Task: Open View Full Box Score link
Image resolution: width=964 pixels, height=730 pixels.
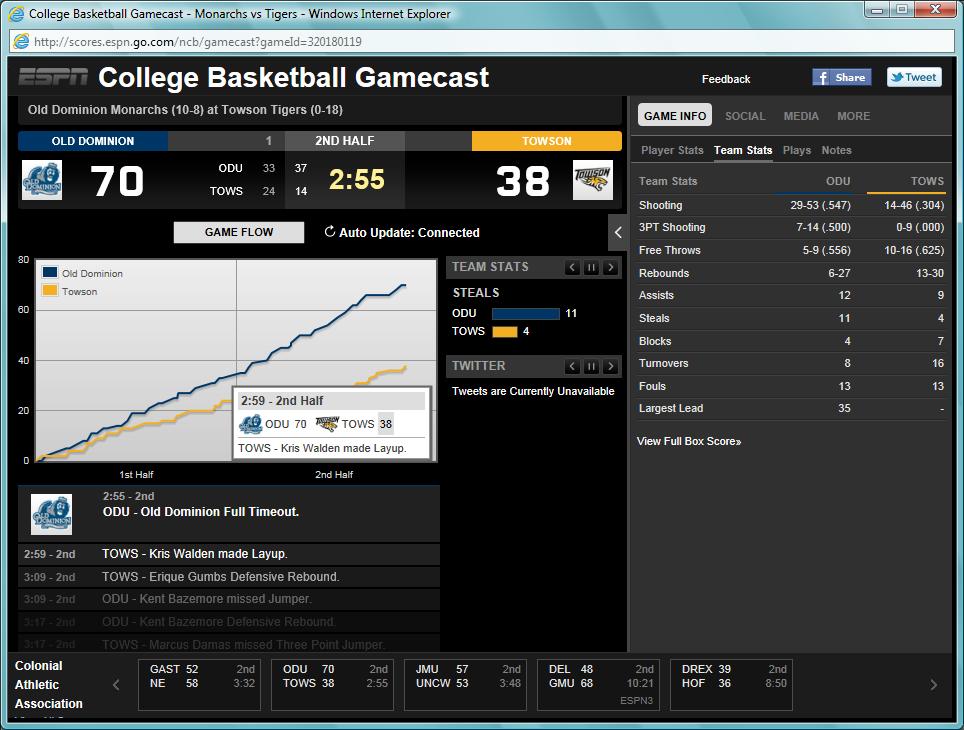Action: click(689, 441)
